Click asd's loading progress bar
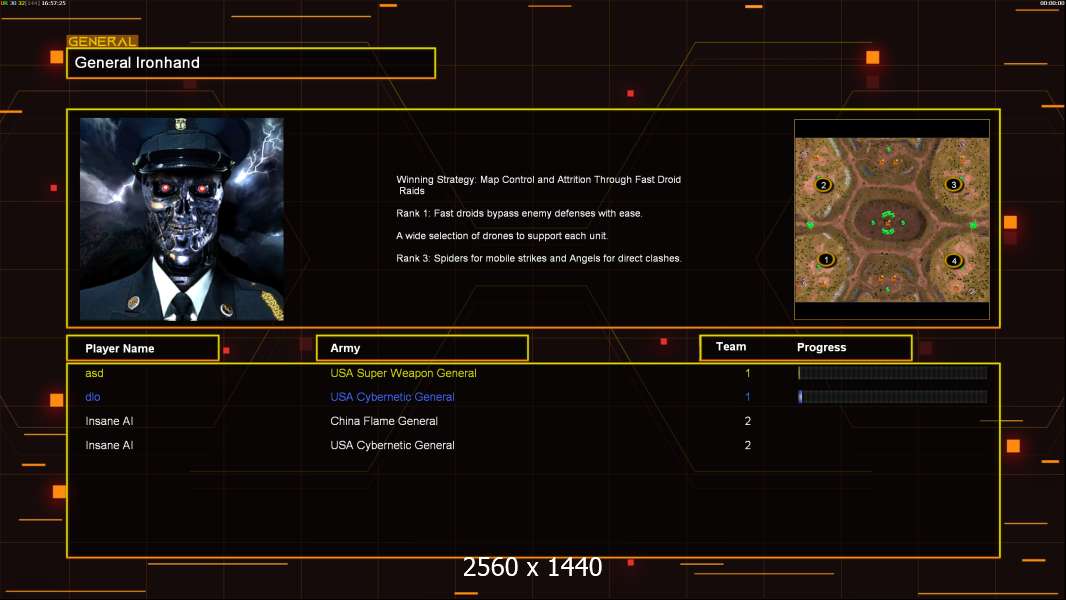Viewport: 1066px width, 600px height. [x=893, y=372]
